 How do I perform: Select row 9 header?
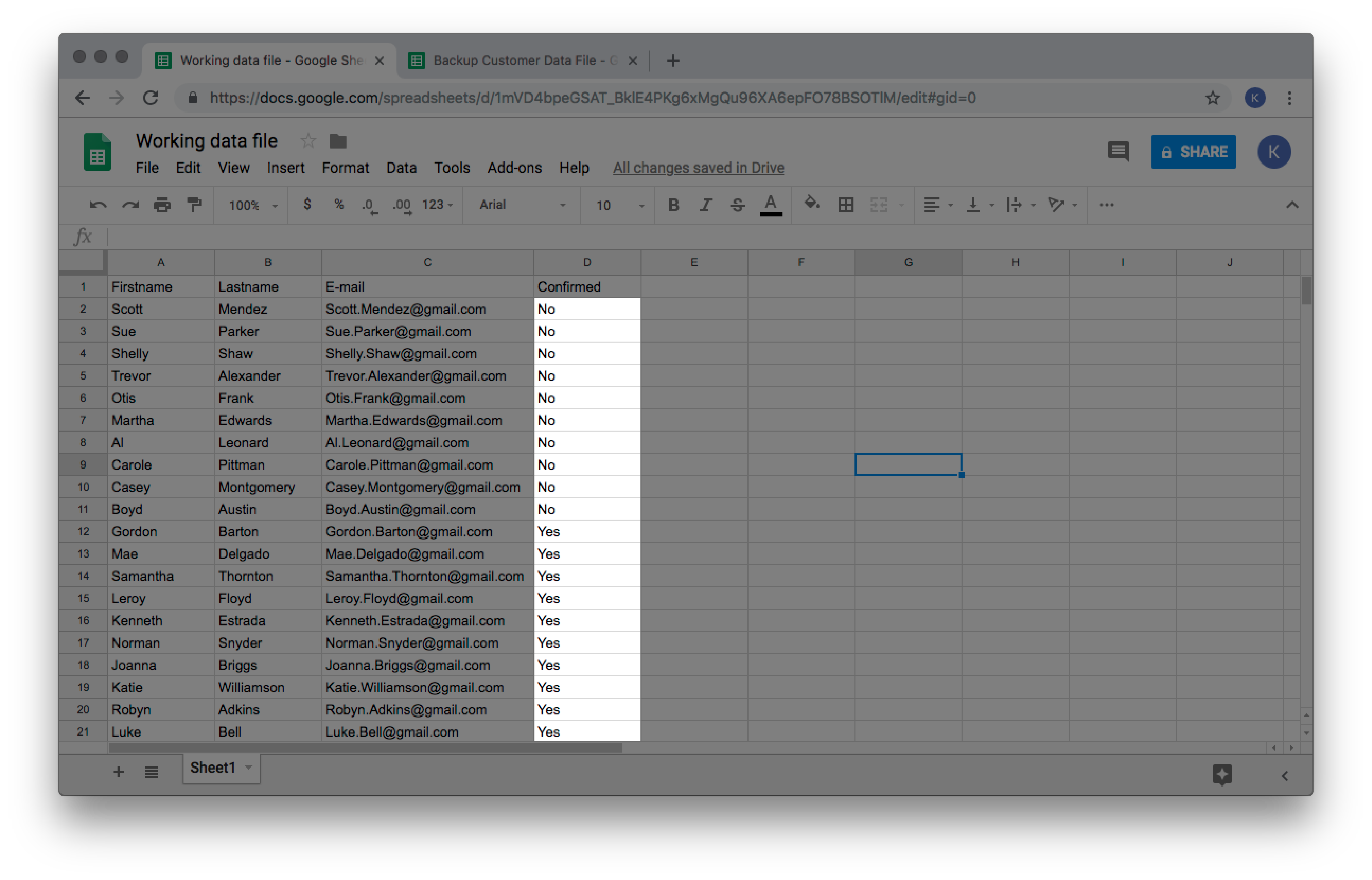(83, 465)
